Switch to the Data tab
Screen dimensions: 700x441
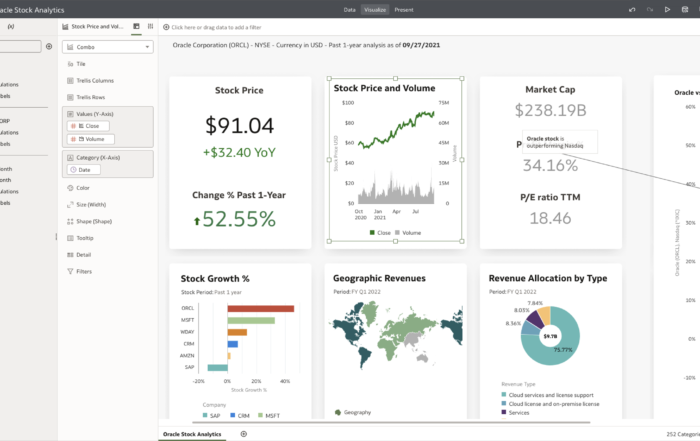[350, 10]
